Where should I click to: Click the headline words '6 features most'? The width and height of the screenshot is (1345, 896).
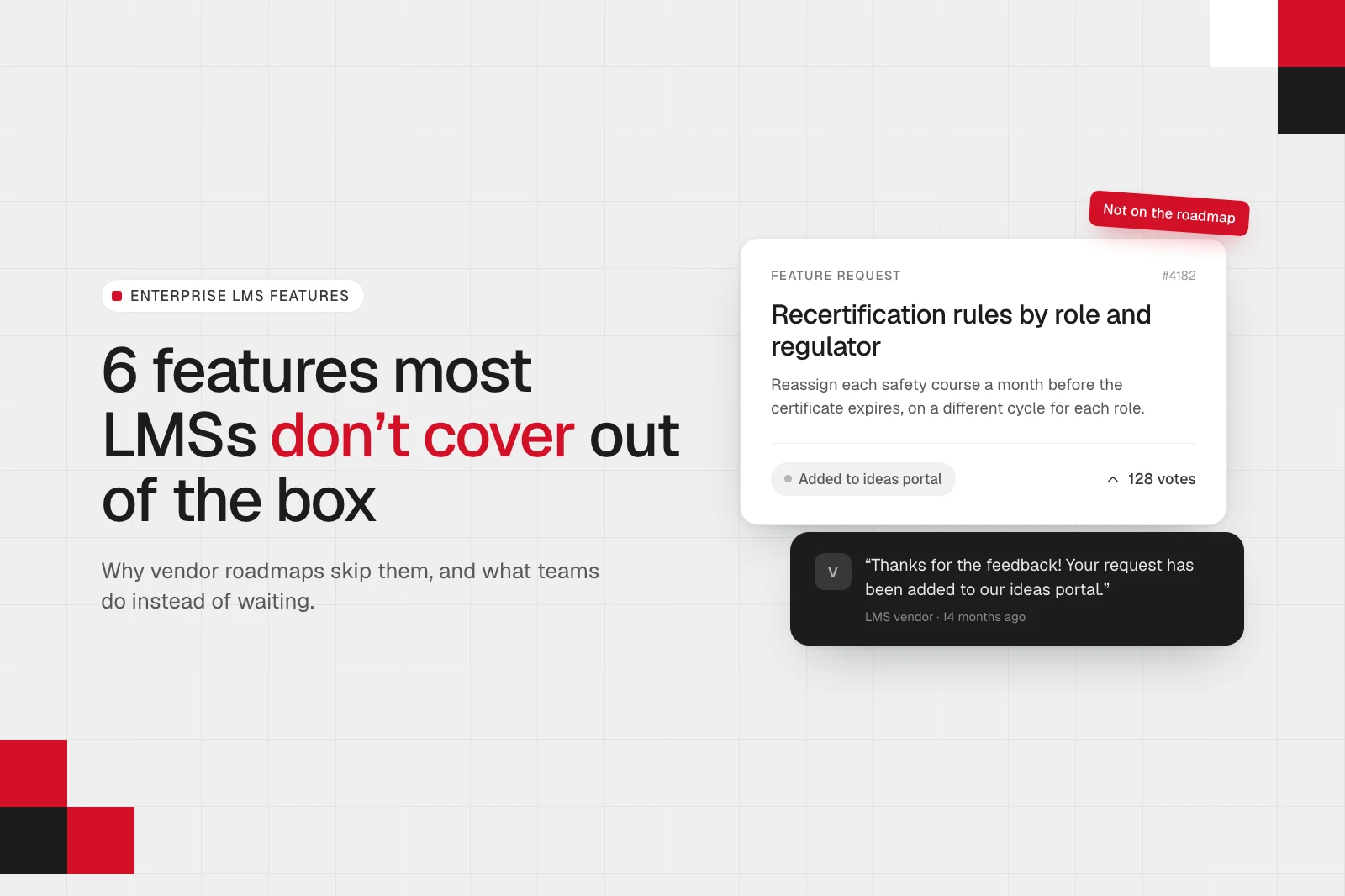[317, 371]
